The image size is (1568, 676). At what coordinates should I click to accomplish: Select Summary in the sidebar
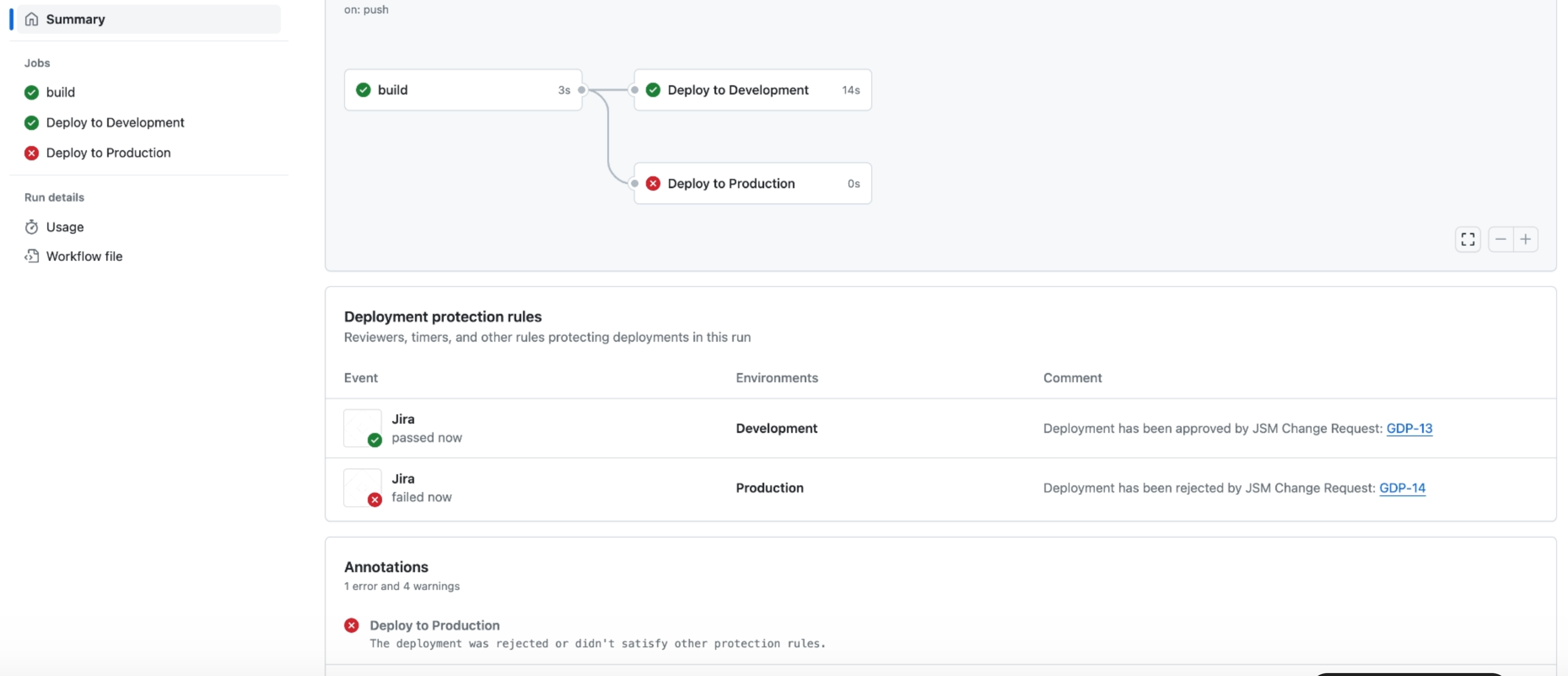75,19
